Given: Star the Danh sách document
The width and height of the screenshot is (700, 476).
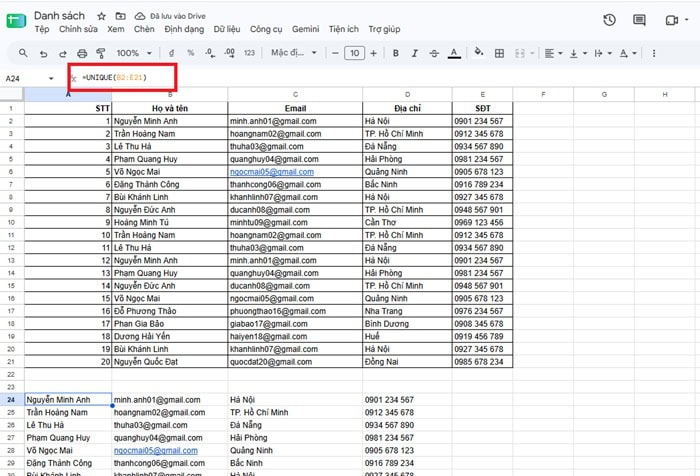Looking at the screenshot, I should point(101,16).
